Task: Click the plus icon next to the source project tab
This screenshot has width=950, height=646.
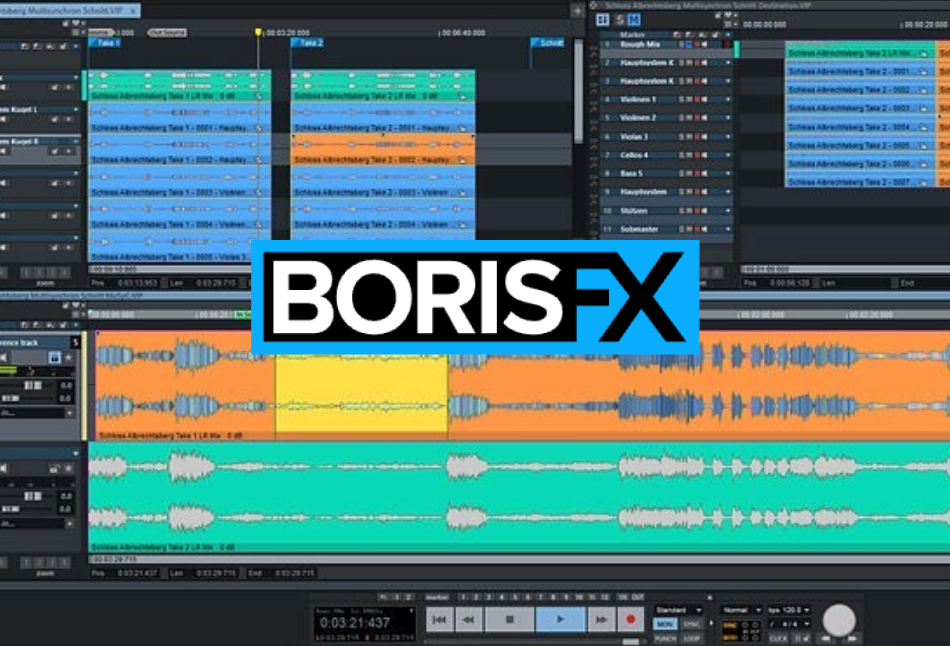Action: coord(577,10)
